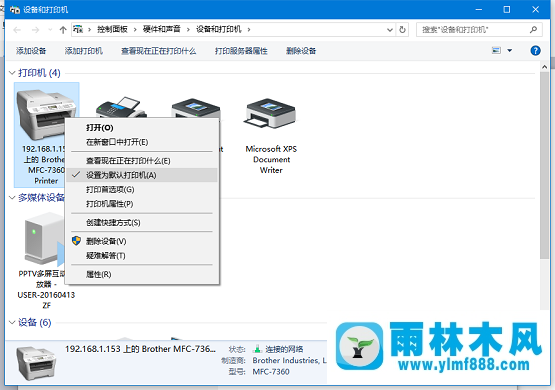The width and height of the screenshot is (555, 390).
Task: Click the MFC-7360 model value in details pane
Action: coord(271,372)
